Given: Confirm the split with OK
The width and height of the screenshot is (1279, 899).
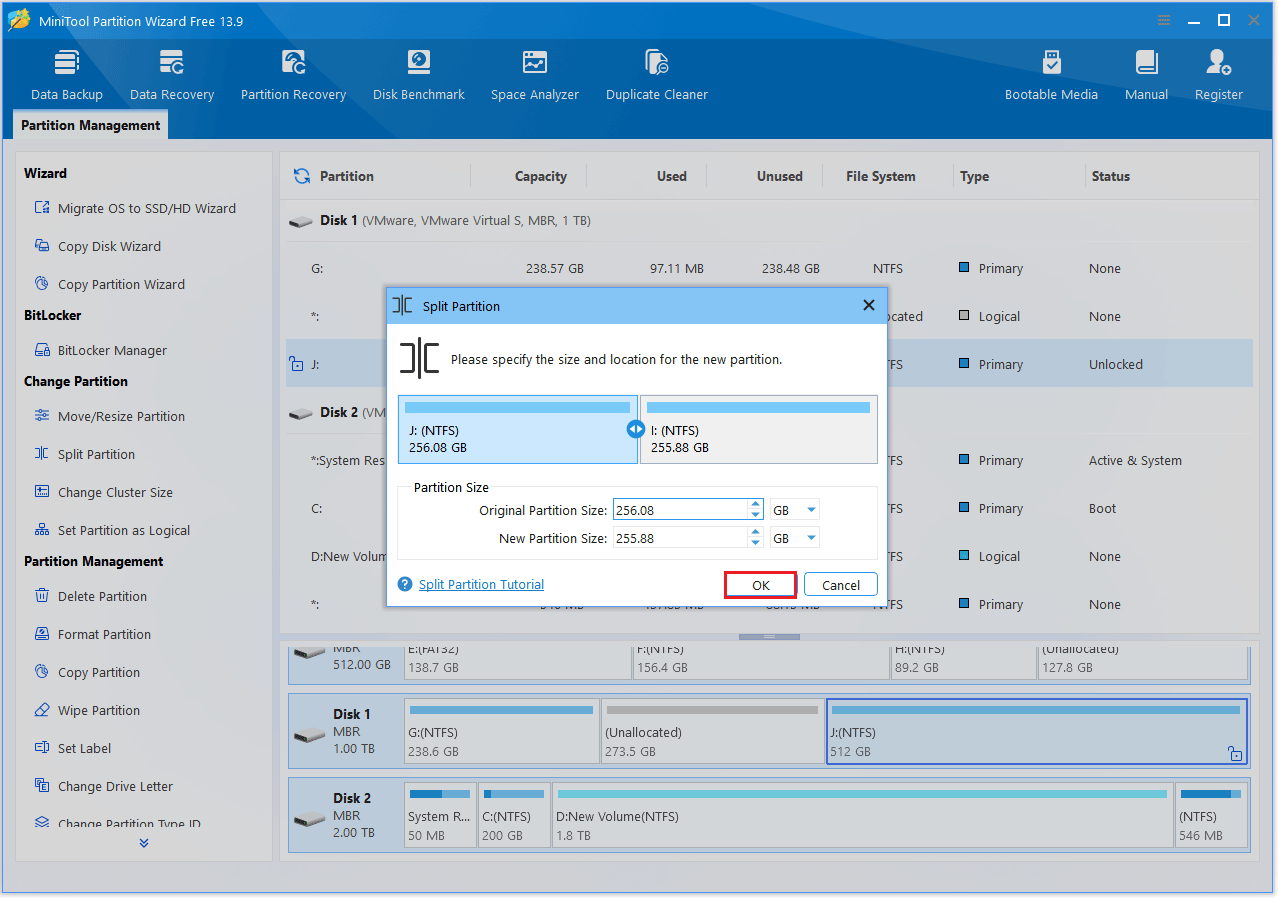Looking at the screenshot, I should click(x=761, y=585).
